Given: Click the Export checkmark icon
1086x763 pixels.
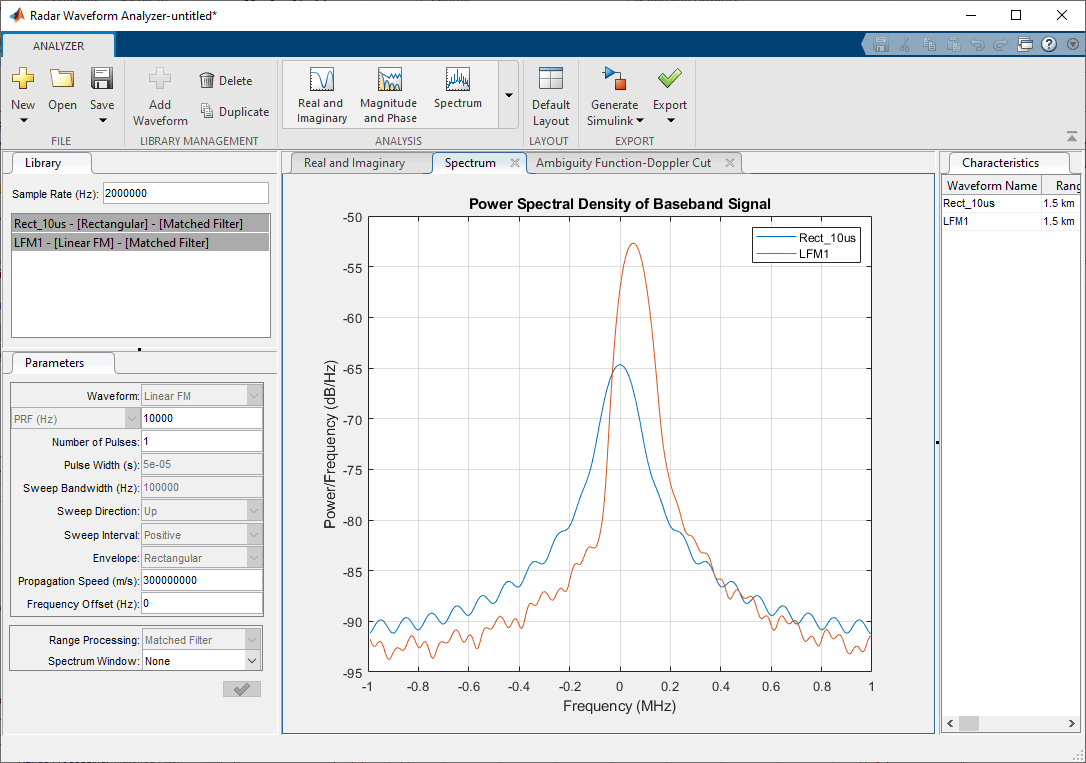Looking at the screenshot, I should pos(670,78).
